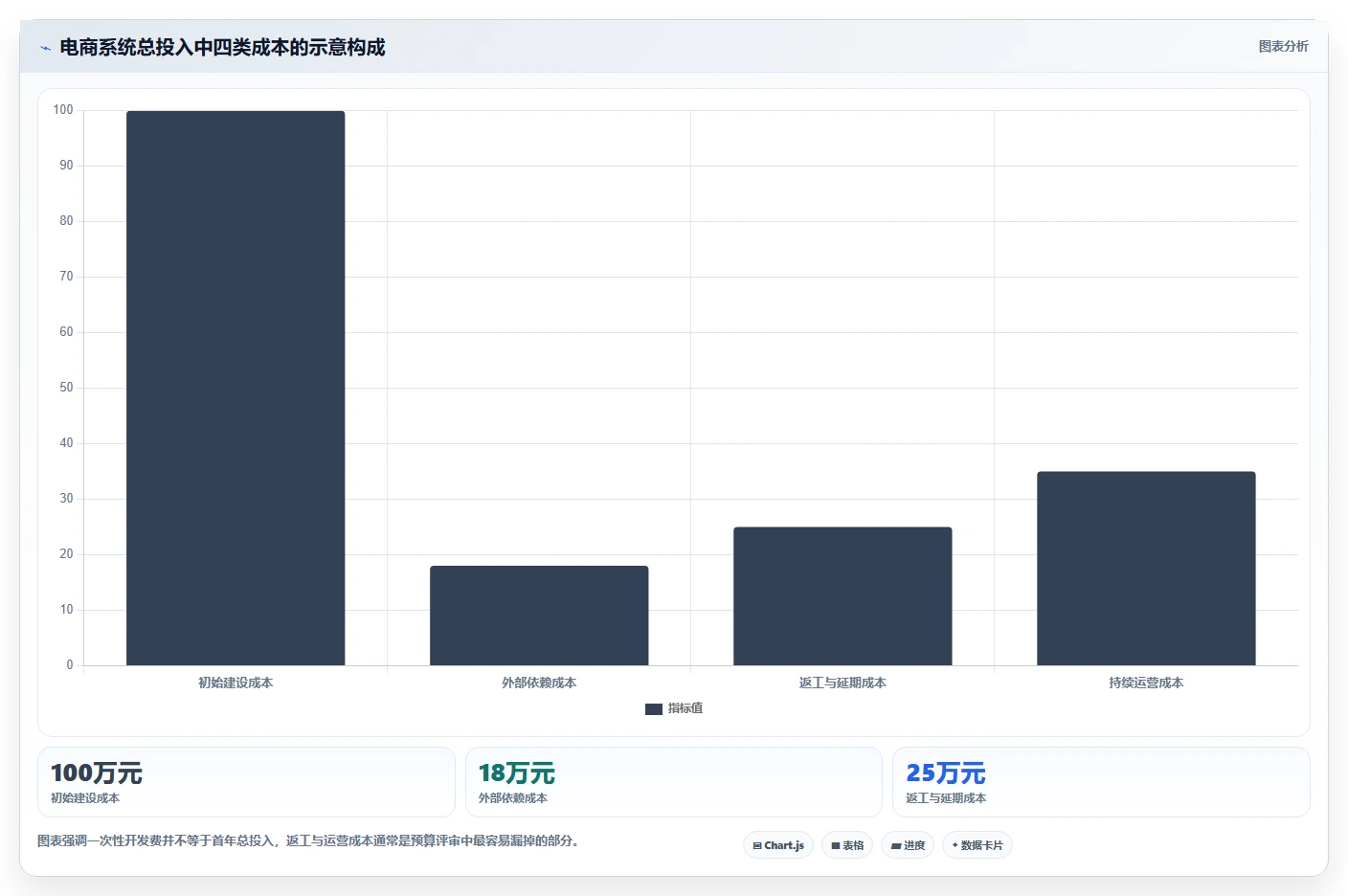Click the 指标值 legend label
The image size is (1348, 896).
(x=685, y=708)
